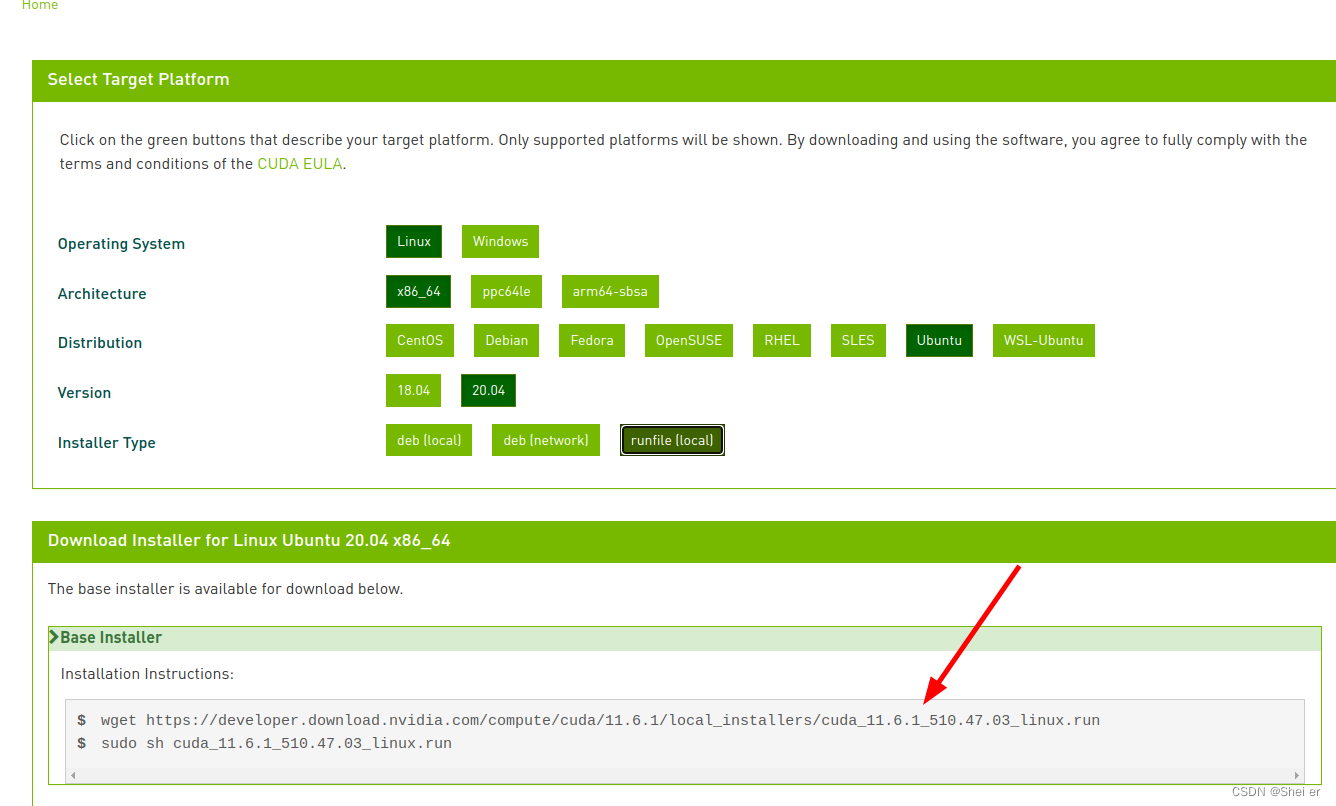Select Windows operating system
Screen dimensions: 1336x806
tap(500, 241)
